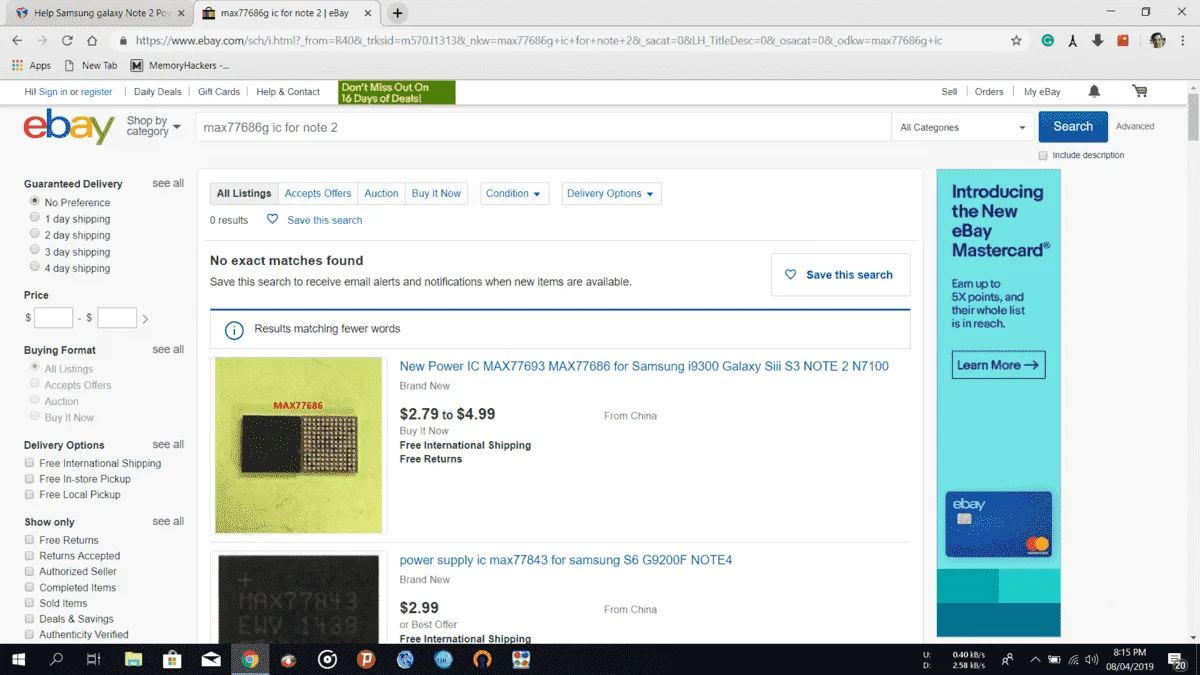This screenshot has width=1200, height=675.
Task: Open the Windows Start menu
Action: [x=18, y=660]
